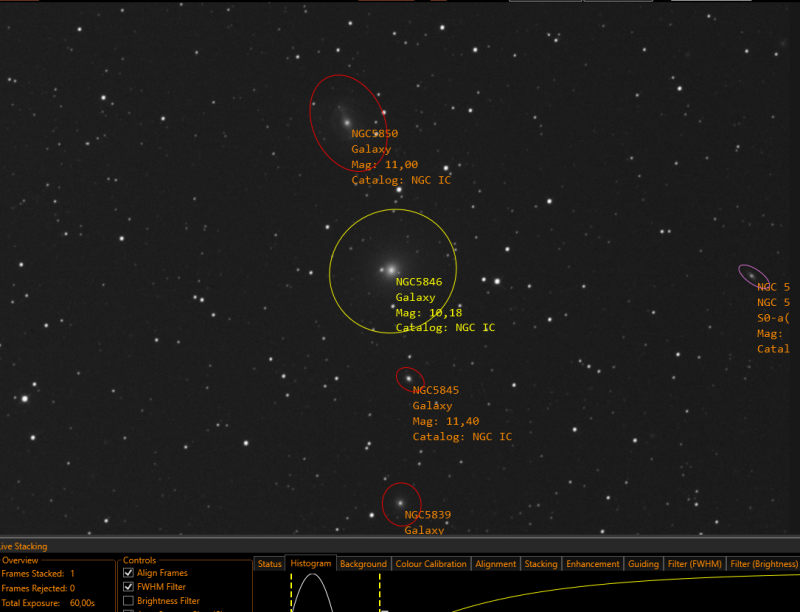Open the Background tab

(x=363, y=564)
